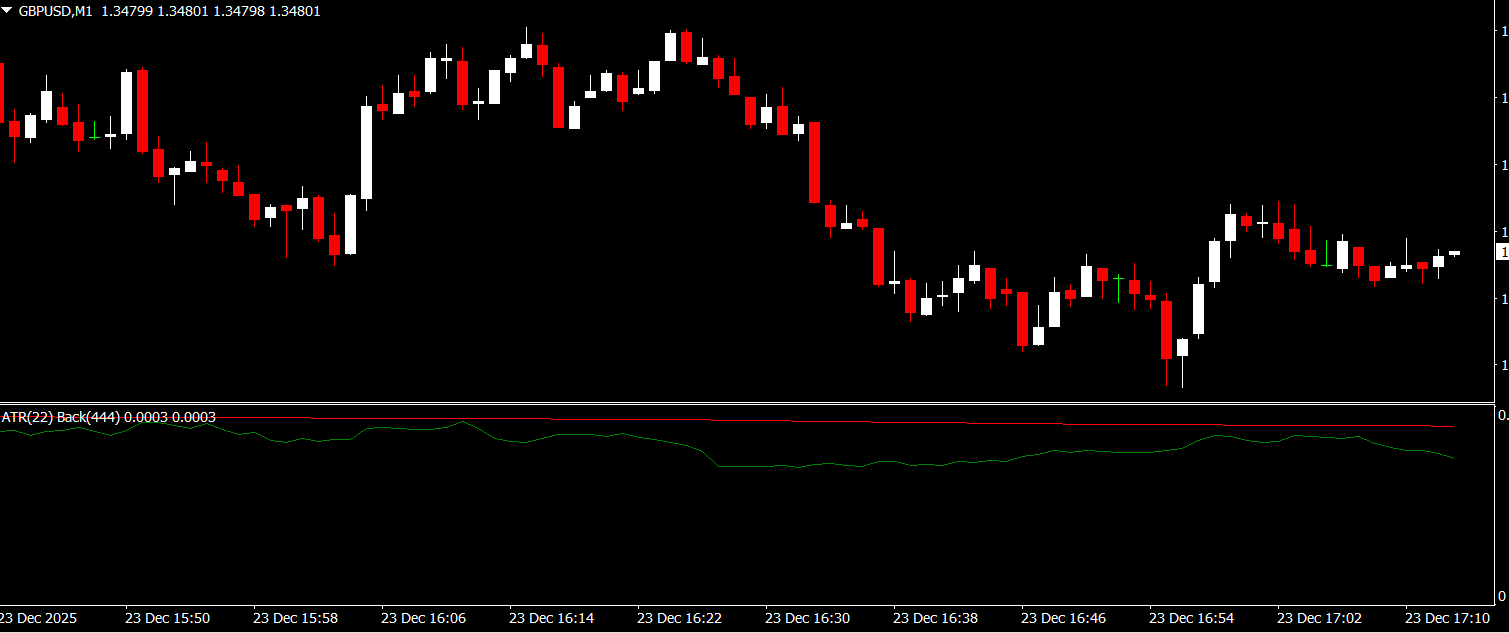The width and height of the screenshot is (1509, 633).
Task: Click the 23 Dec 15:58 time label
Action: pos(295,619)
